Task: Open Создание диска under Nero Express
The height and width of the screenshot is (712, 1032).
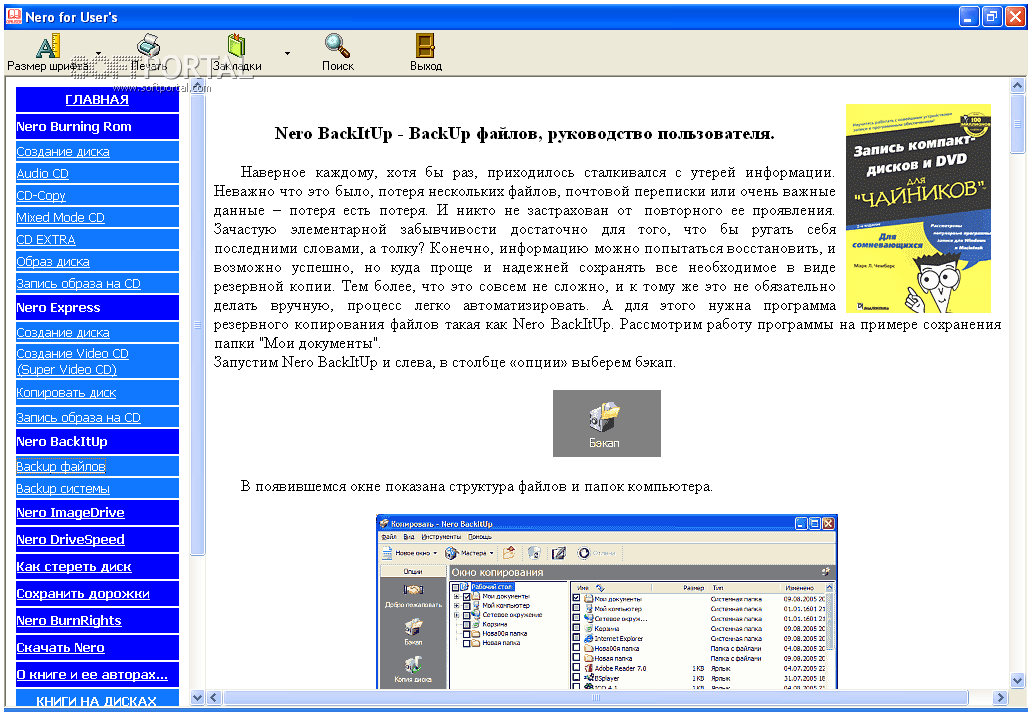Action: pyautogui.click(x=63, y=332)
